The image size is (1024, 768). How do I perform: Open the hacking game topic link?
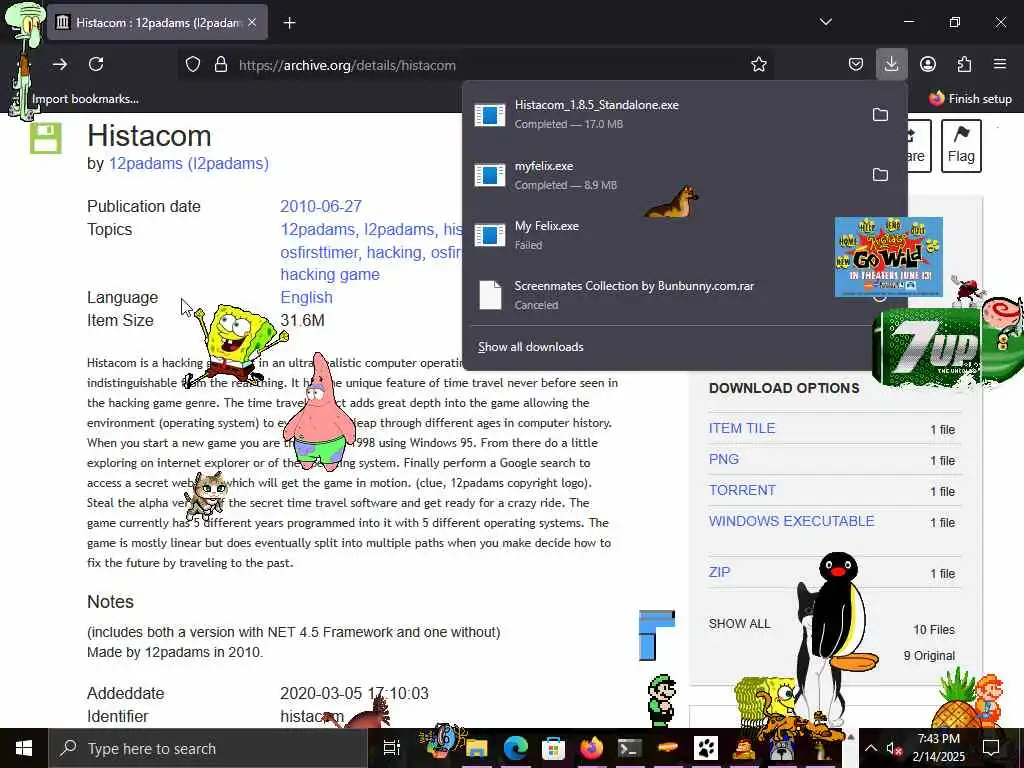[330, 274]
